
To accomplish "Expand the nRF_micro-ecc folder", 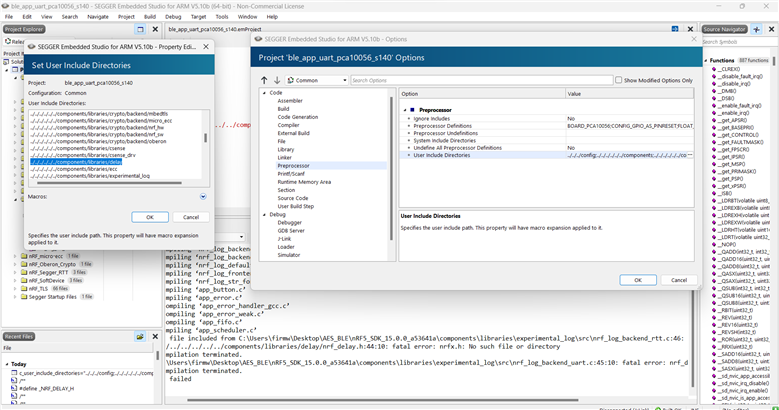I will click(x=15, y=256).
